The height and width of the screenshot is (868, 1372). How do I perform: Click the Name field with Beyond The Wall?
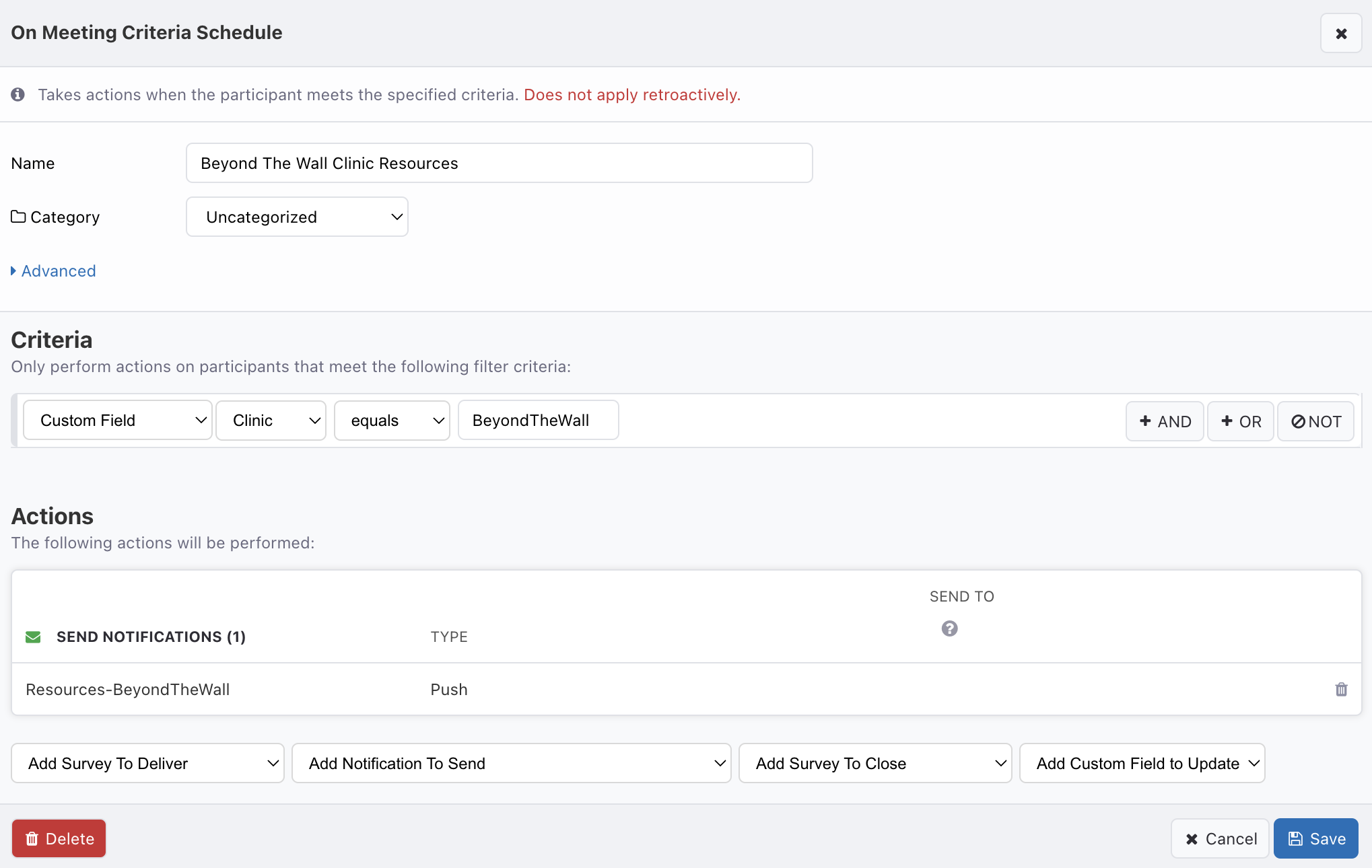point(499,163)
